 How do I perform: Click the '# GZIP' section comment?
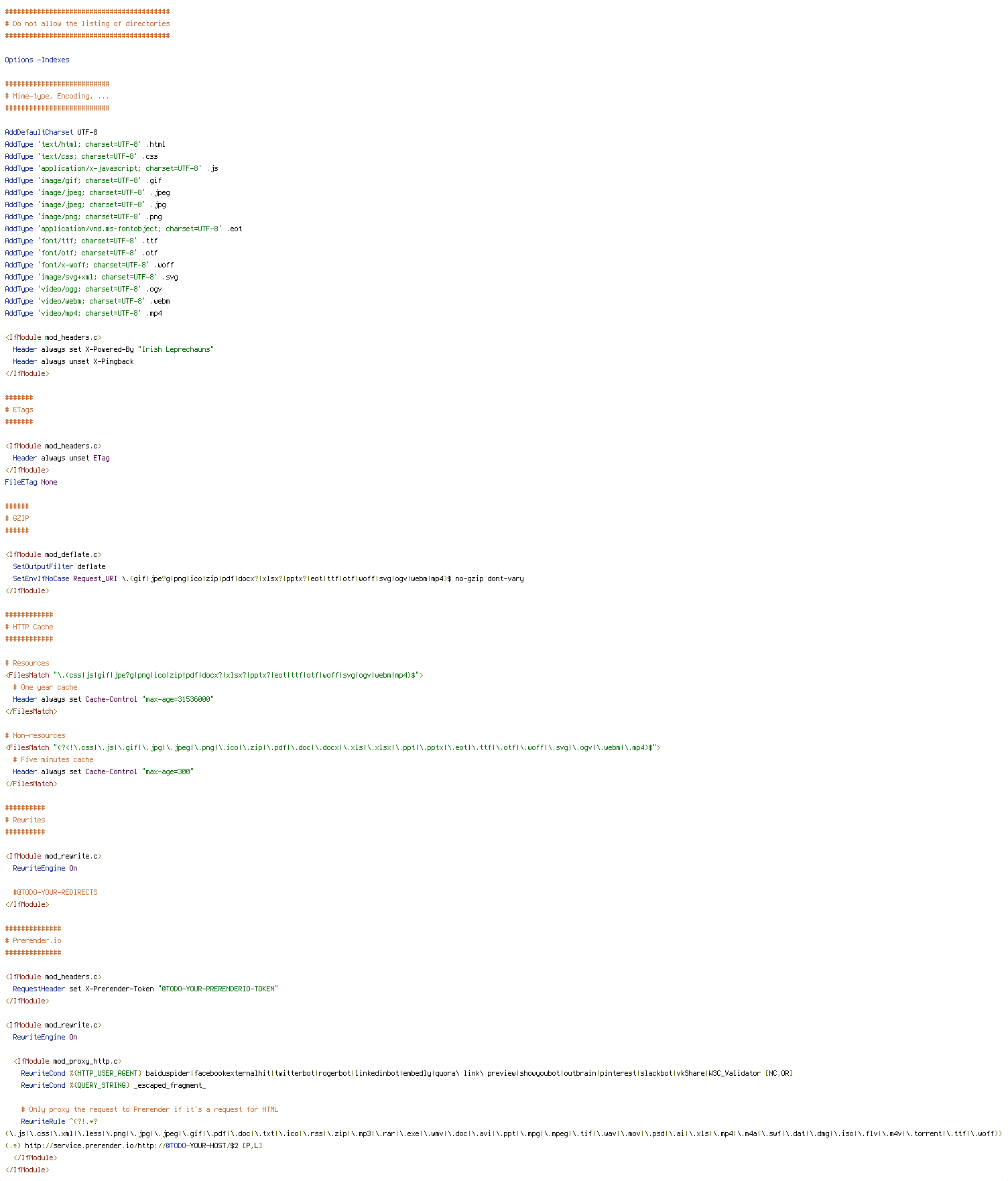17,518
